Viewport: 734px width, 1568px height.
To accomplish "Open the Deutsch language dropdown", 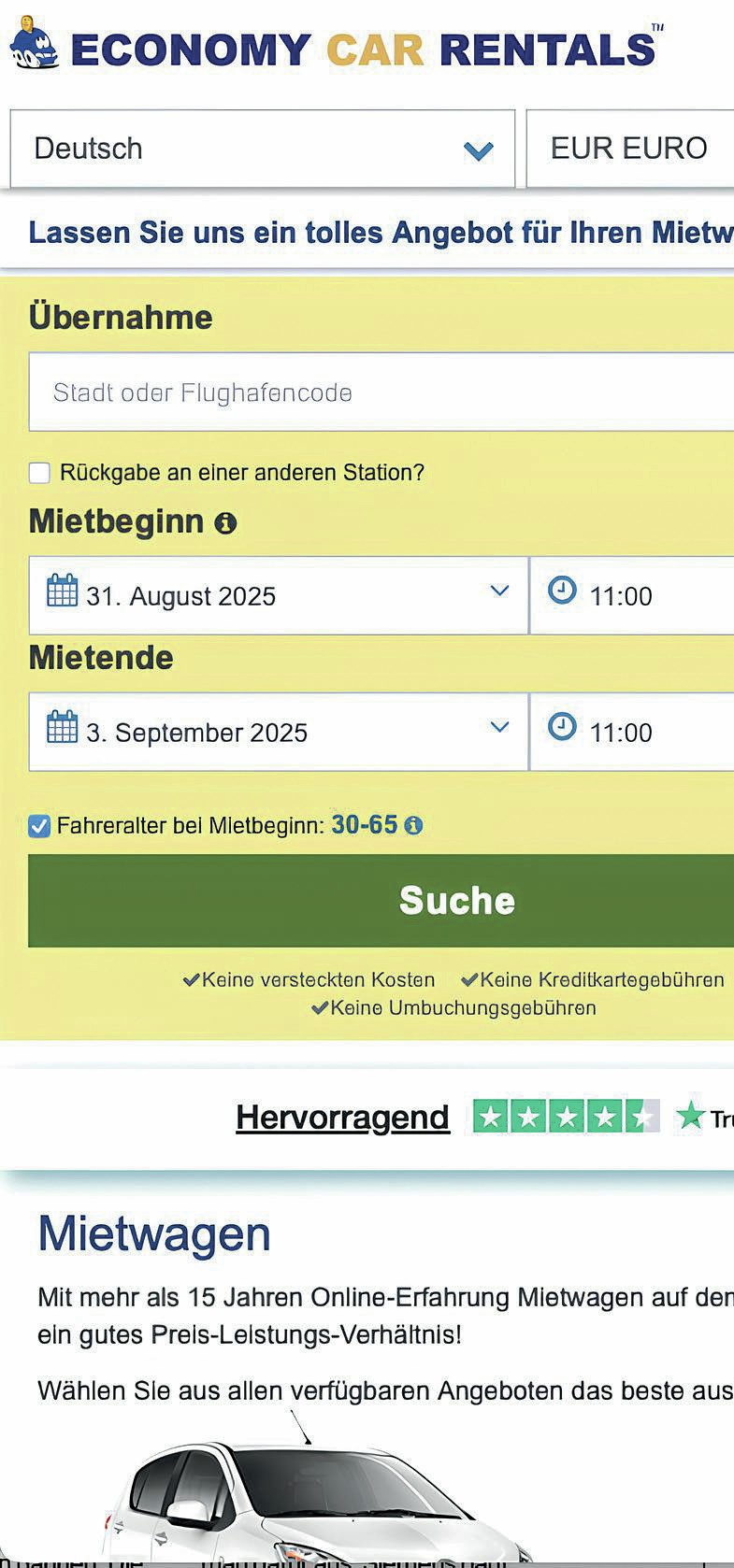I will point(263,149).
